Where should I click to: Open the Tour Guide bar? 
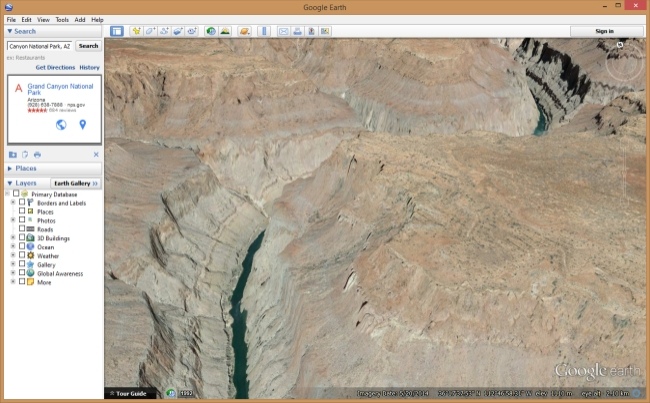[x=130, y=393]
